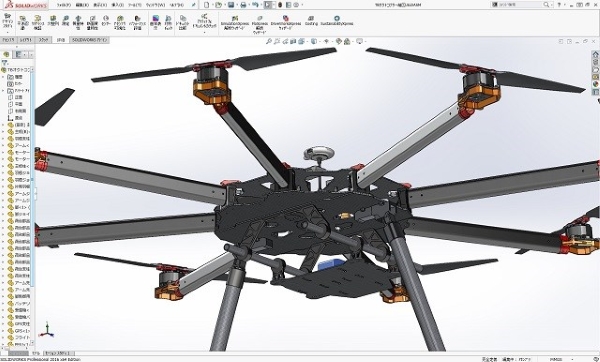This screenshot has height=362, width=600.
Task: Select the FeatureManager design tree tab icon
Action: [6, 54]
